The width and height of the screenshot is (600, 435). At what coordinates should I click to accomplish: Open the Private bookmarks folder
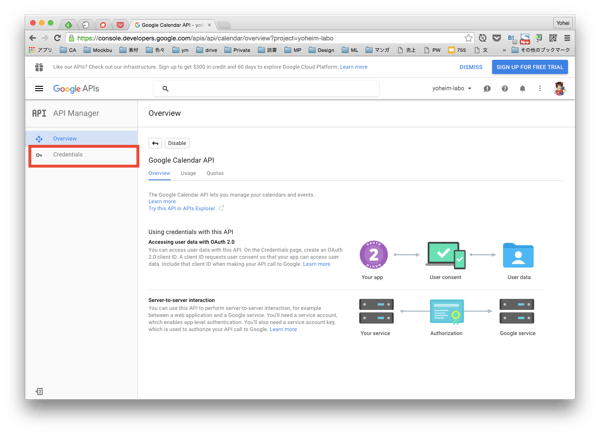pos(237,50)
